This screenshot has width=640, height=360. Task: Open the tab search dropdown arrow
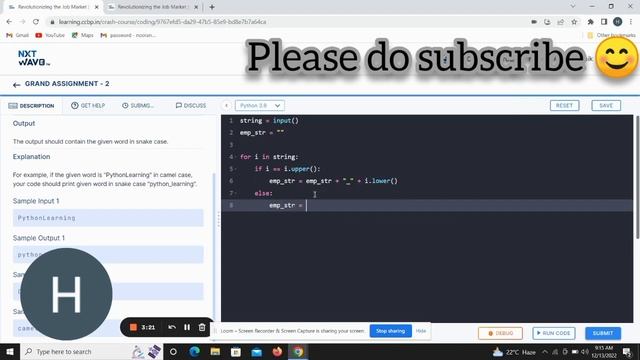[x=573, y=7]
